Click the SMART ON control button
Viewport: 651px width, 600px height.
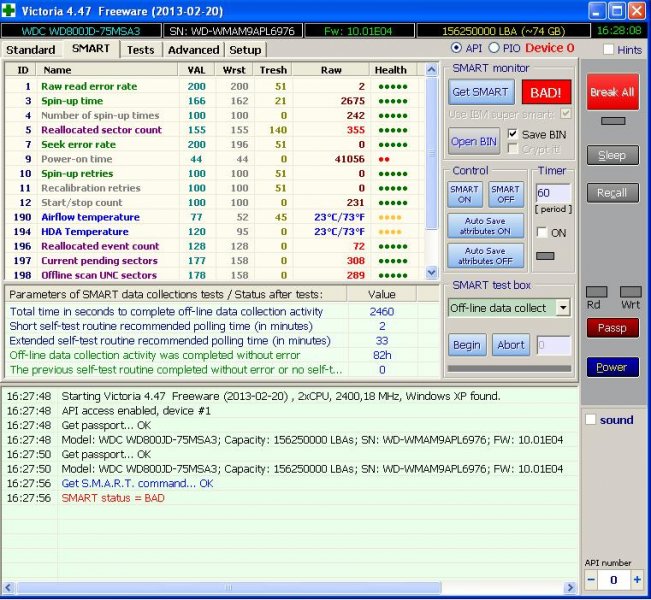tap(464, 194)
